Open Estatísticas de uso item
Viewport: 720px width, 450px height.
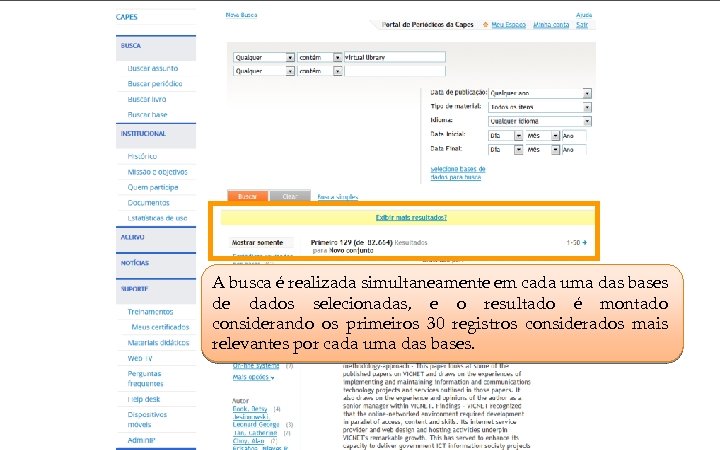pos(157,218)
